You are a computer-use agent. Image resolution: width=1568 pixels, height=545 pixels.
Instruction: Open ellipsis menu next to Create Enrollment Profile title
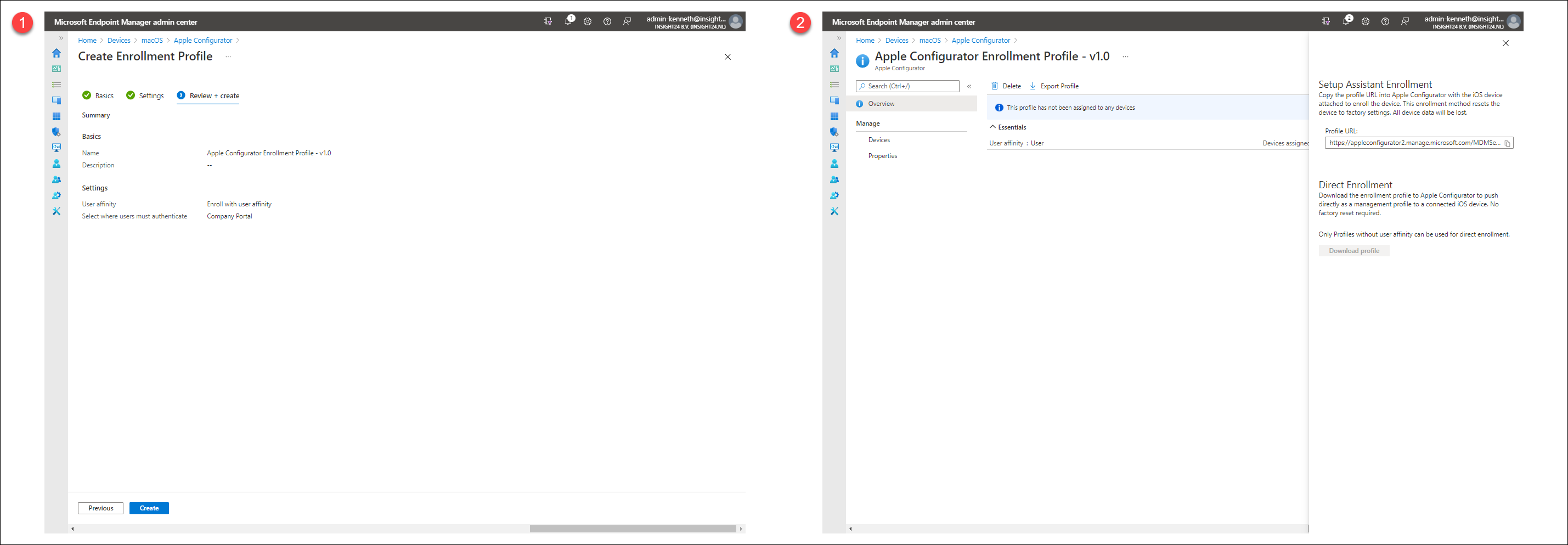coord(228,57)
